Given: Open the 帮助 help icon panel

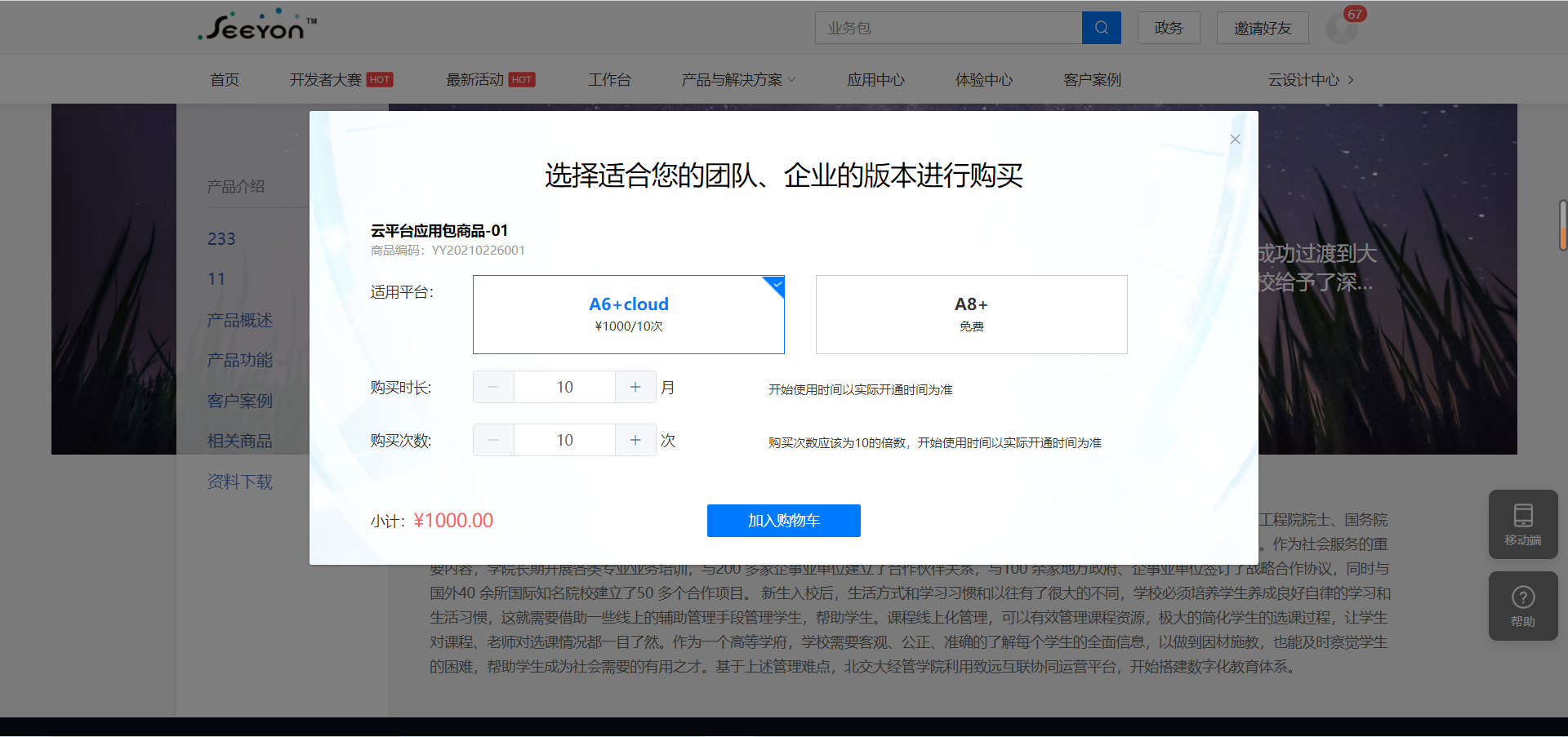Looking at the screenshot, I should (x=1523, y=606).
